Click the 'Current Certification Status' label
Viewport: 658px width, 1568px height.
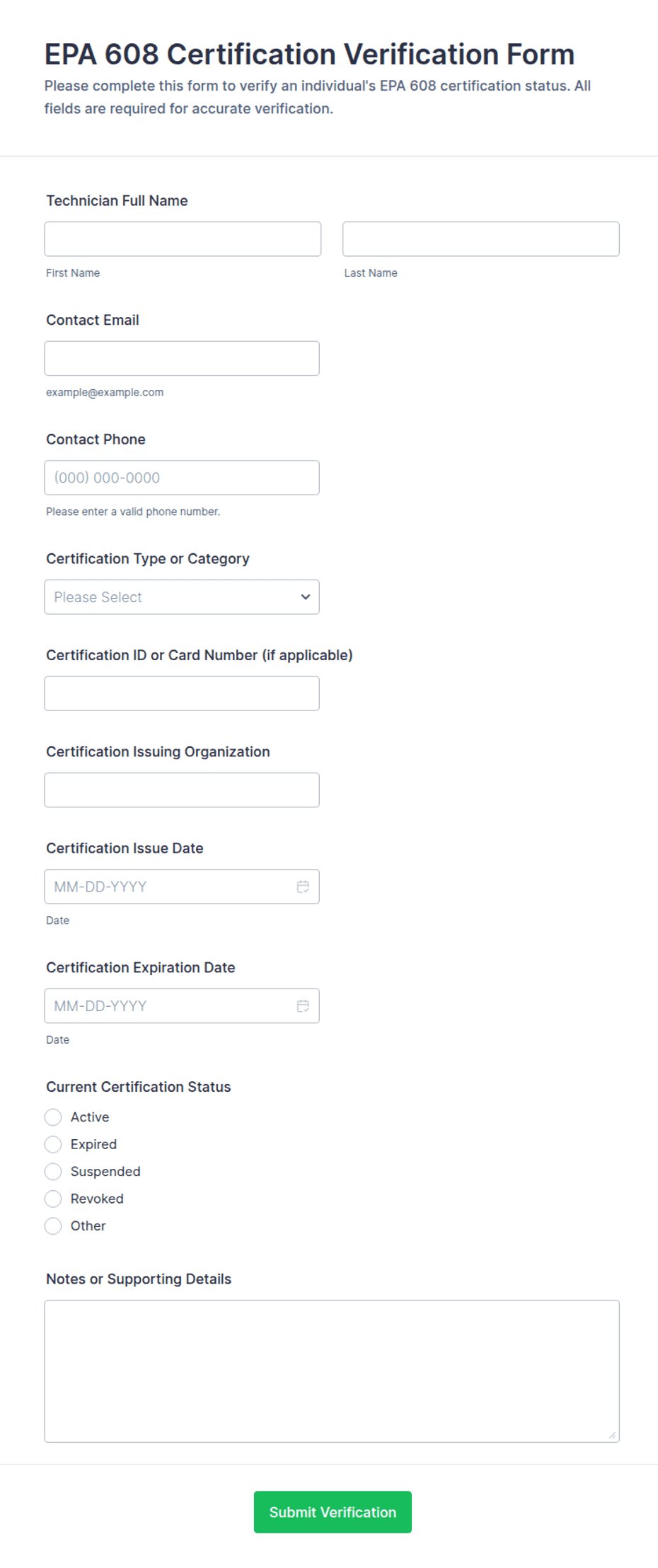(x=139, y=1087)
